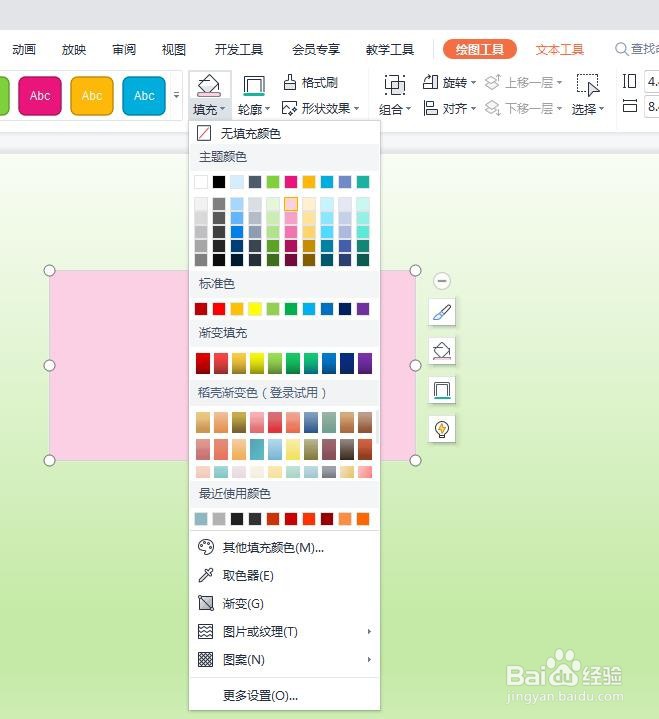
Task: Expand the Rotate (旋转) dropdown
Action: (x=474, y=83)
